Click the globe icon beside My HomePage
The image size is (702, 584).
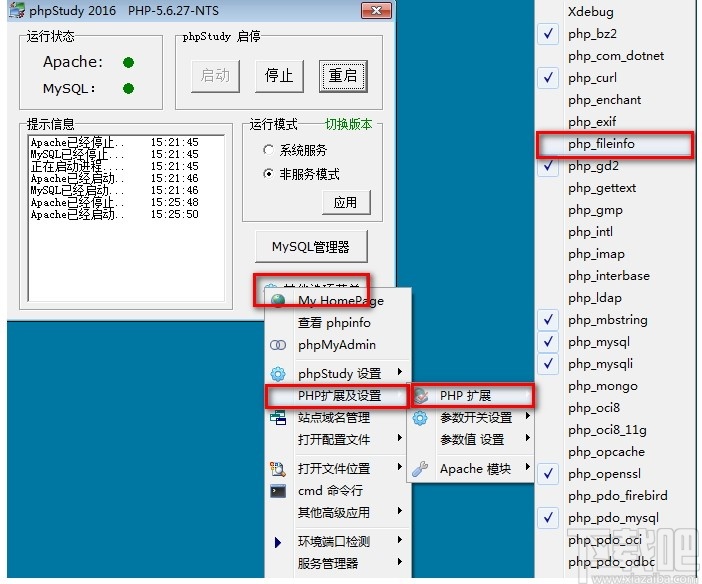point(278,301)
